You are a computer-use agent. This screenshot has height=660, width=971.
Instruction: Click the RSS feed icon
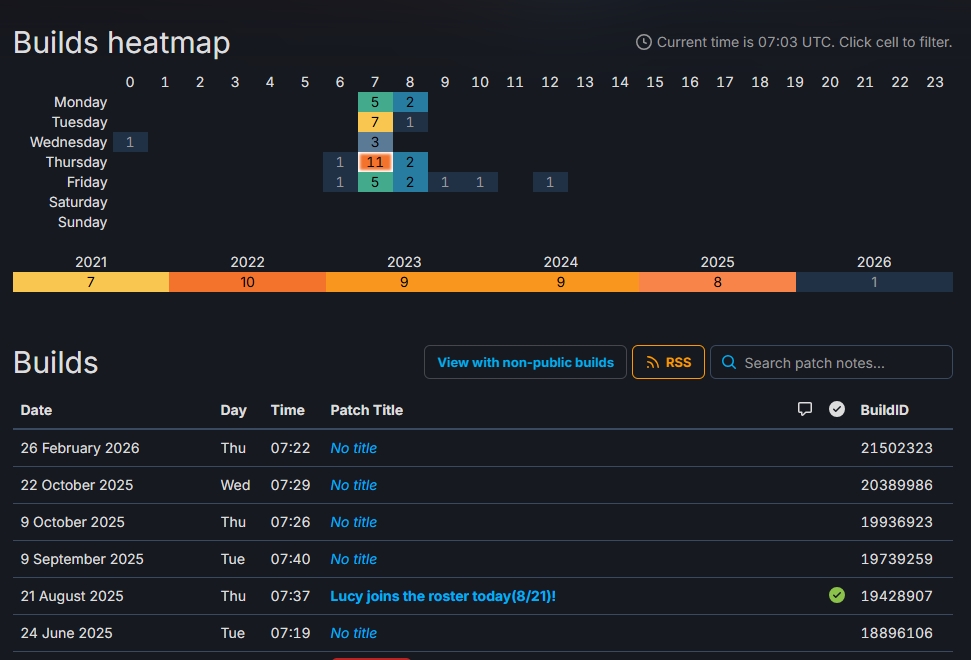(x=652, y=363)
